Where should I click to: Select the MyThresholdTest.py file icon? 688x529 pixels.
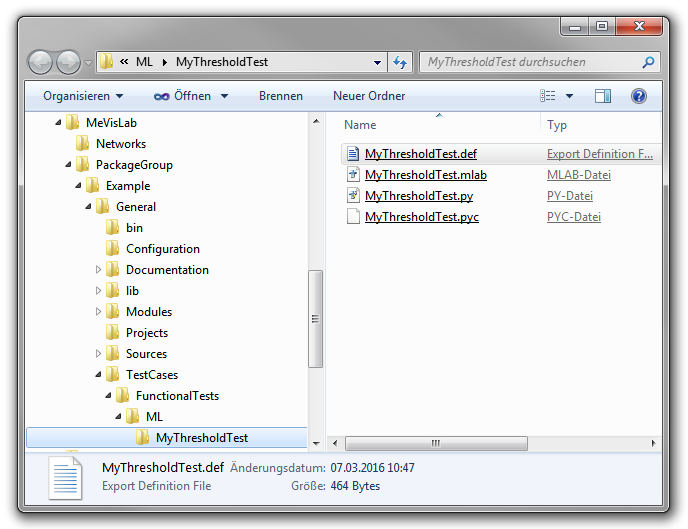[352, 196]
